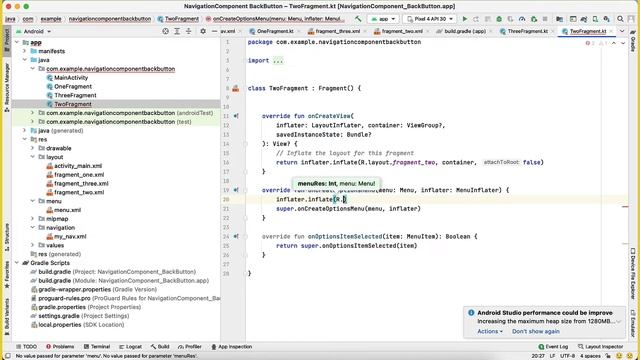Open the Actions dropdown in the notification
Screen dimensions: 640x360
tap(490, 331)
